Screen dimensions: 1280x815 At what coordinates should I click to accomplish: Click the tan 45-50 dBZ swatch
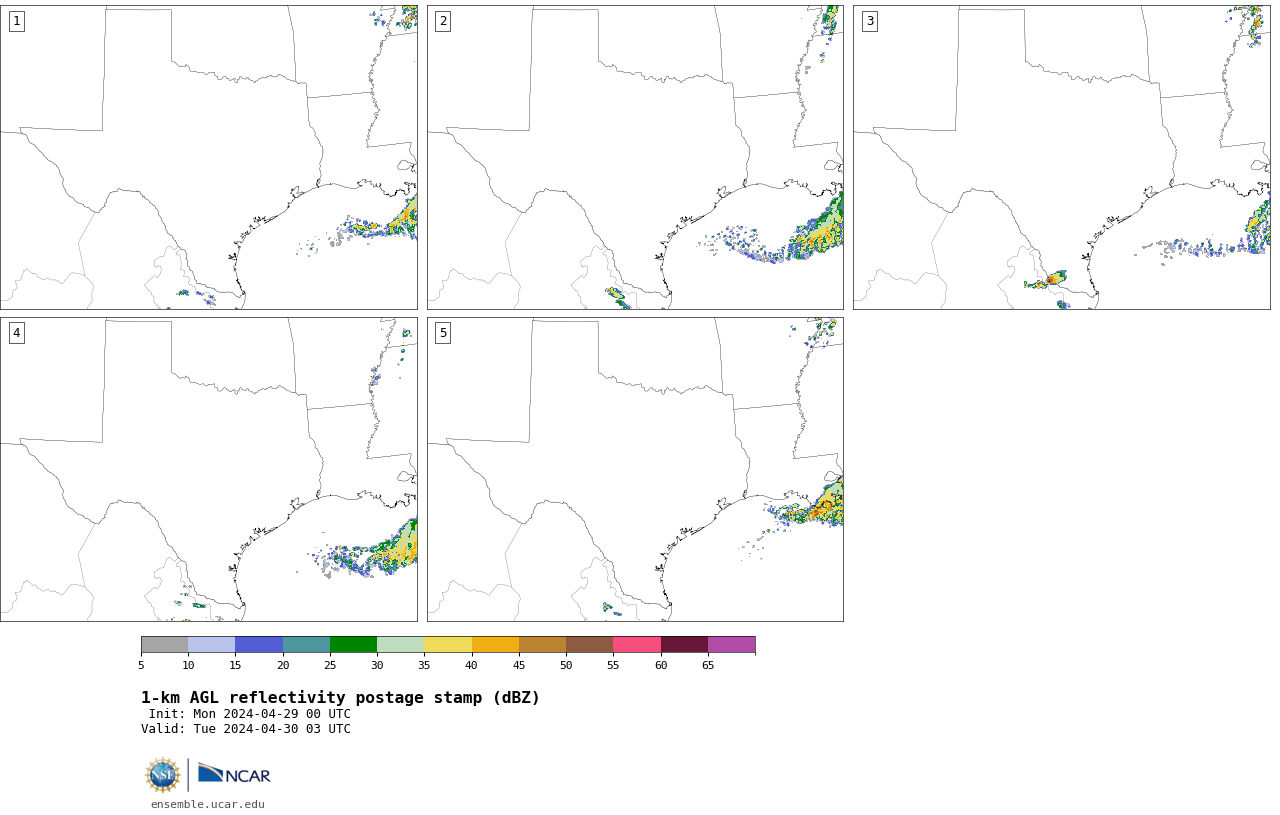542,645
